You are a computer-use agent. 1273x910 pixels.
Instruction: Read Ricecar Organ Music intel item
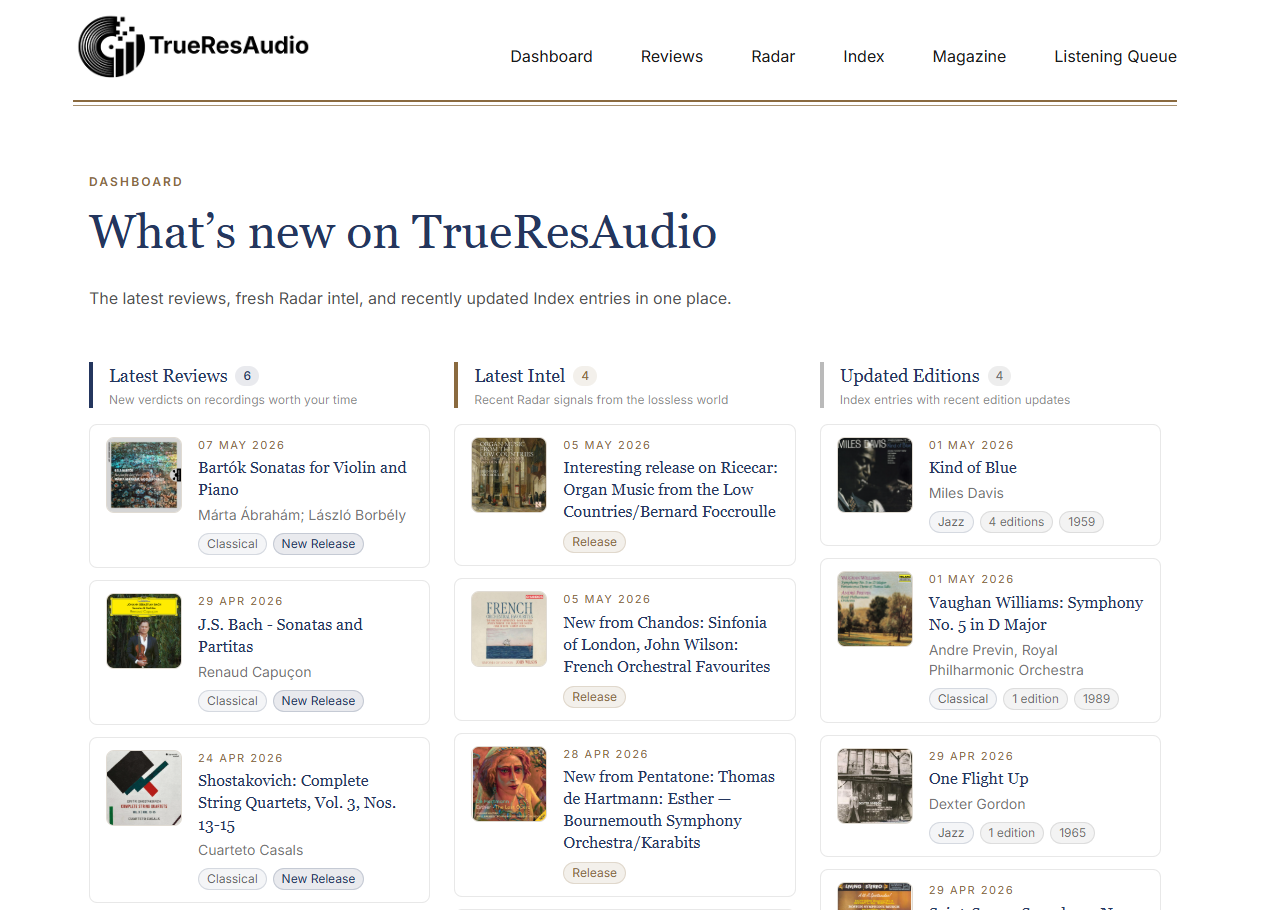(x=670, y=489)
